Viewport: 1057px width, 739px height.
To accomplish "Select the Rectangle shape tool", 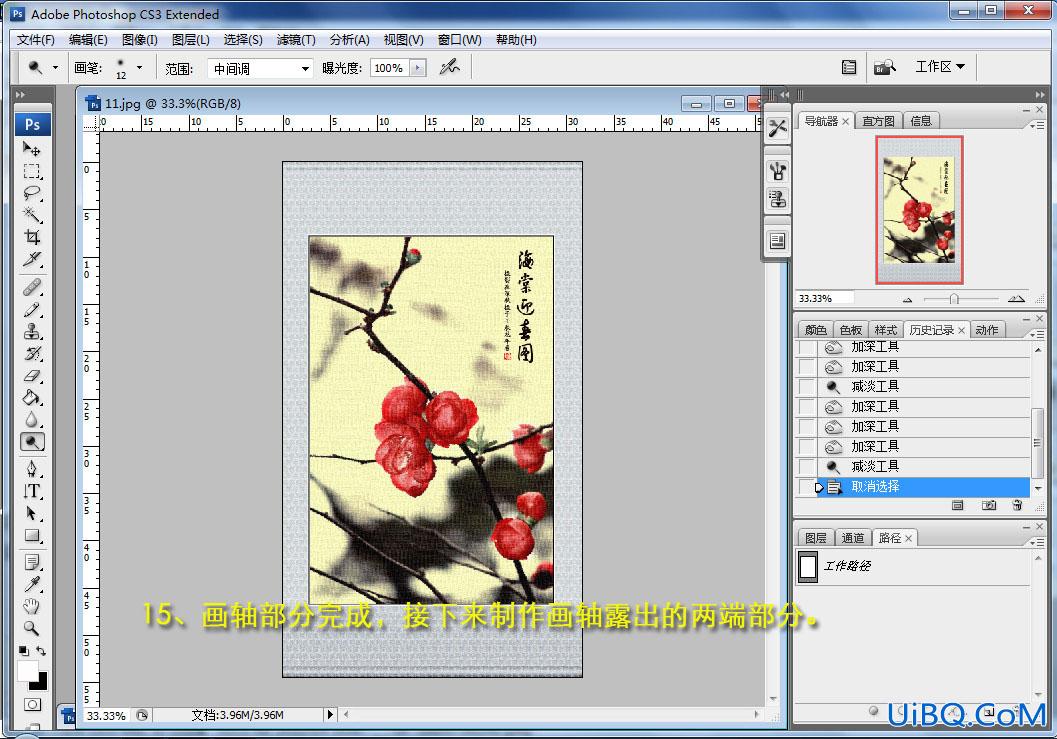I will click(32, 535).
